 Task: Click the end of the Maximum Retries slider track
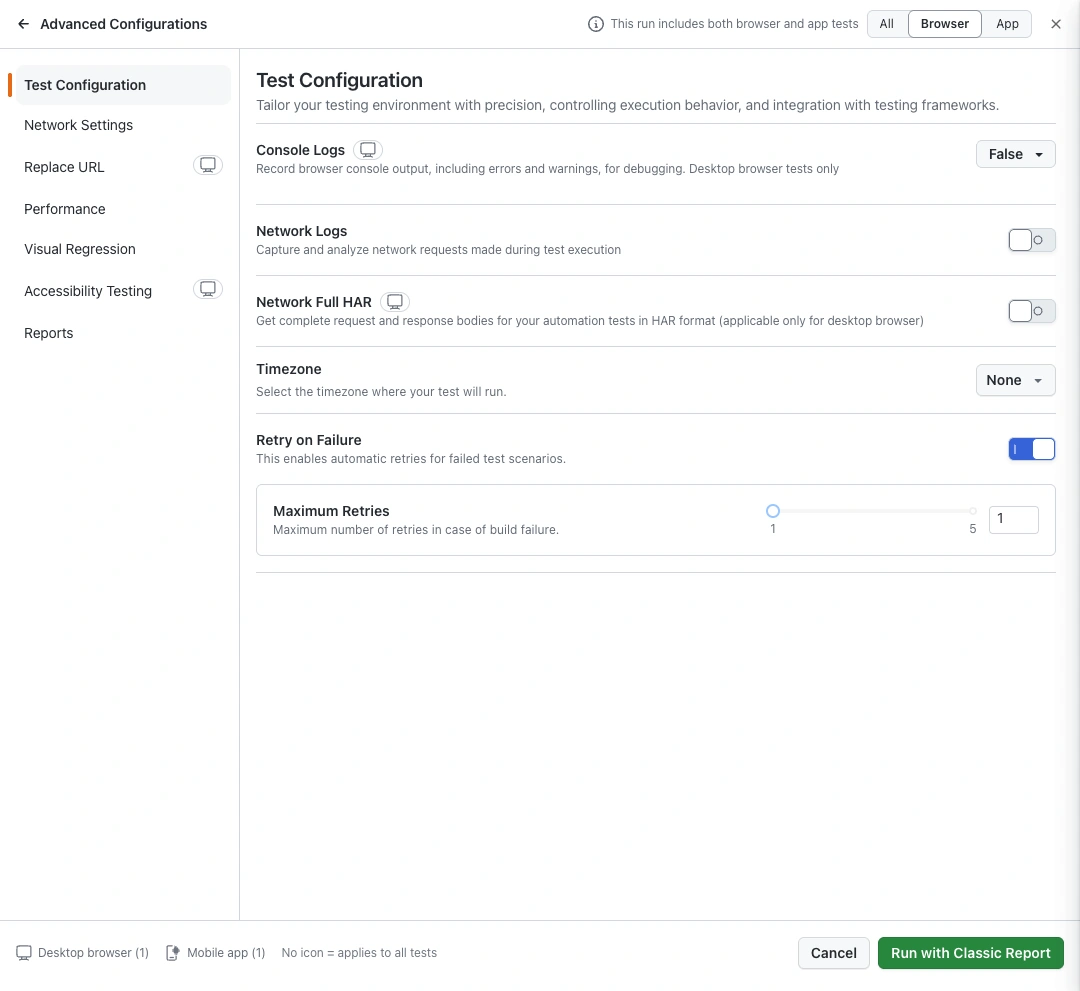click(973, 511)
